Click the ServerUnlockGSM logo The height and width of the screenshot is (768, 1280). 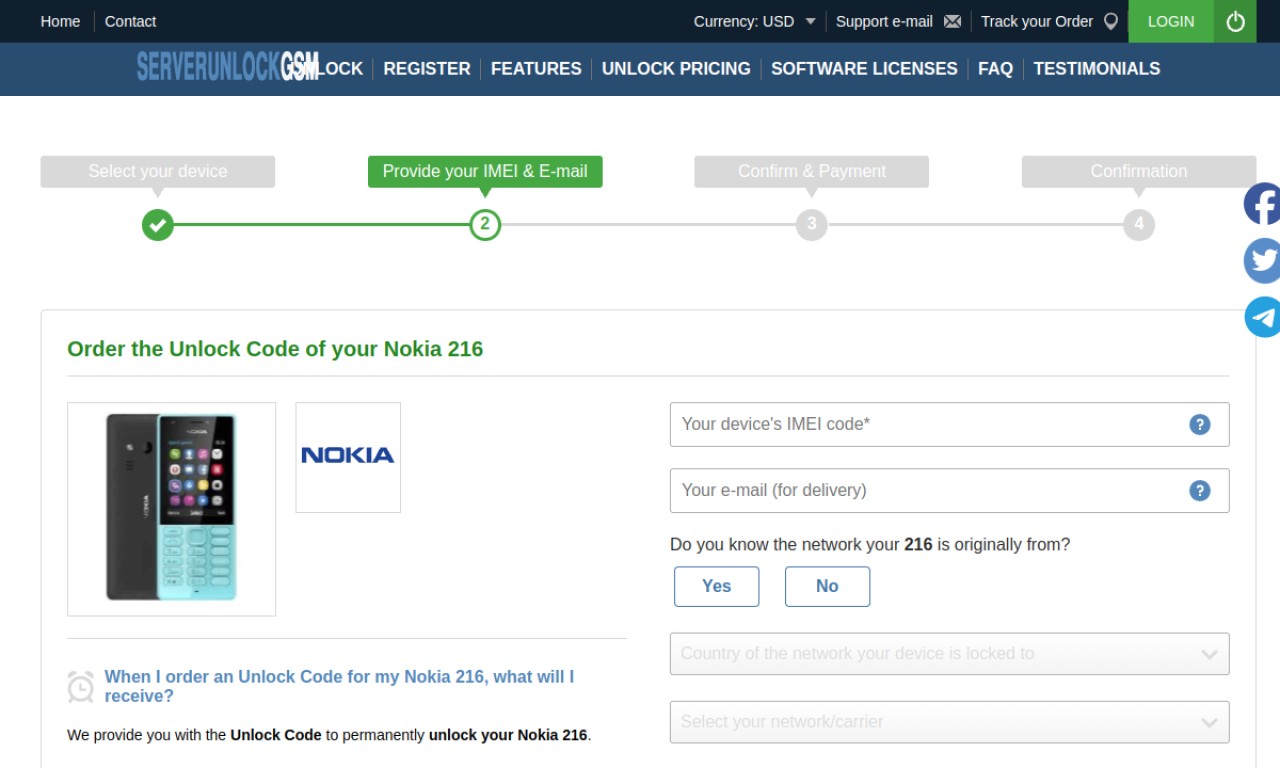[228, 67]
